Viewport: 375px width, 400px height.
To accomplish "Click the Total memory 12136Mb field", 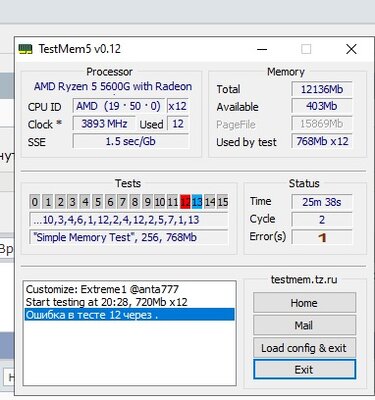I will (x=322, y=89).
